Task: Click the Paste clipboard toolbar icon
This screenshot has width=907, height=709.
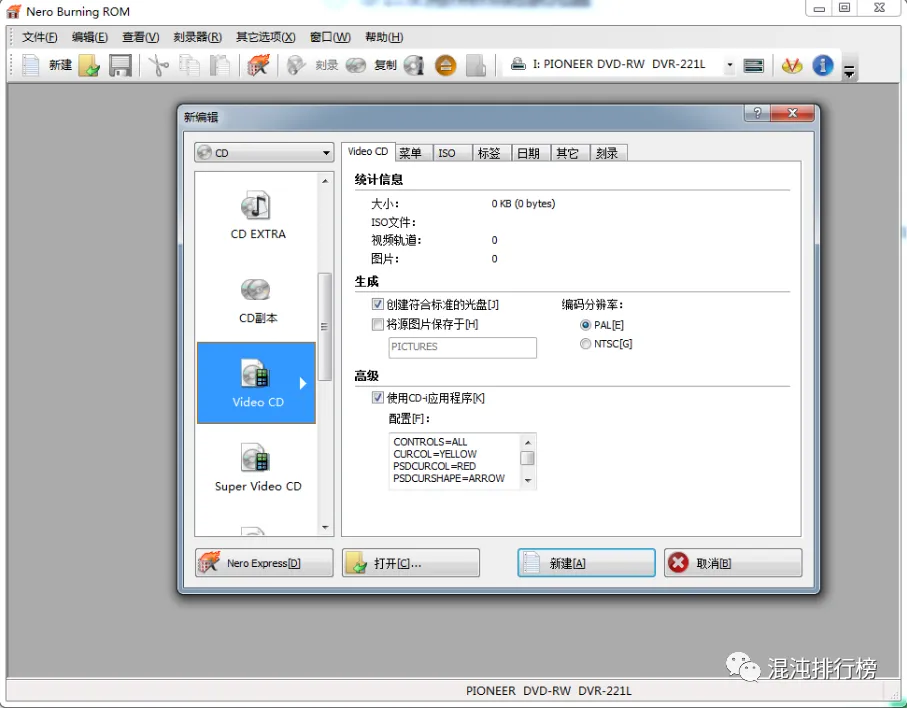Action: point(219,65)
